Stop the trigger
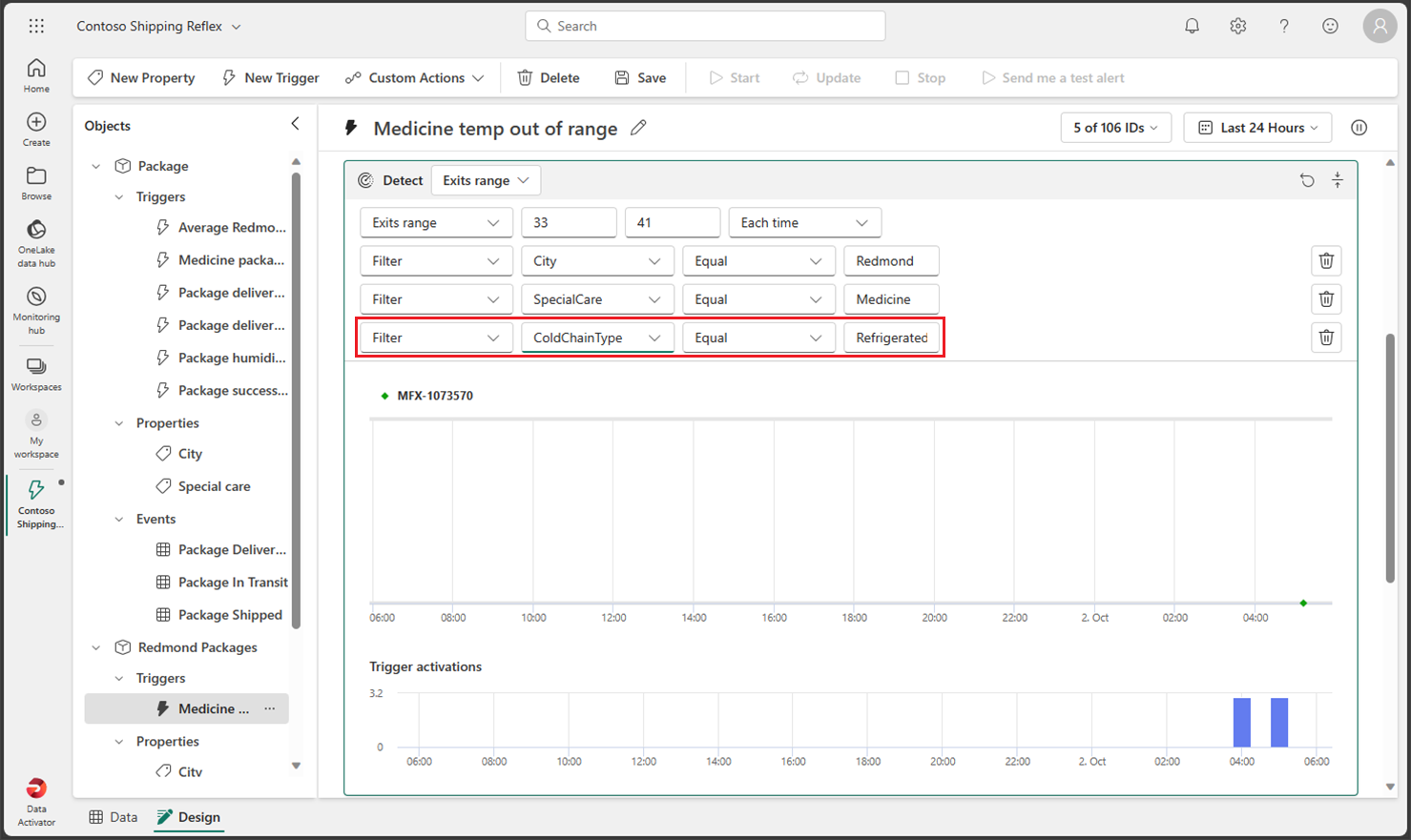The height and width of the screenshot is (840, 1411). point(920,78)
